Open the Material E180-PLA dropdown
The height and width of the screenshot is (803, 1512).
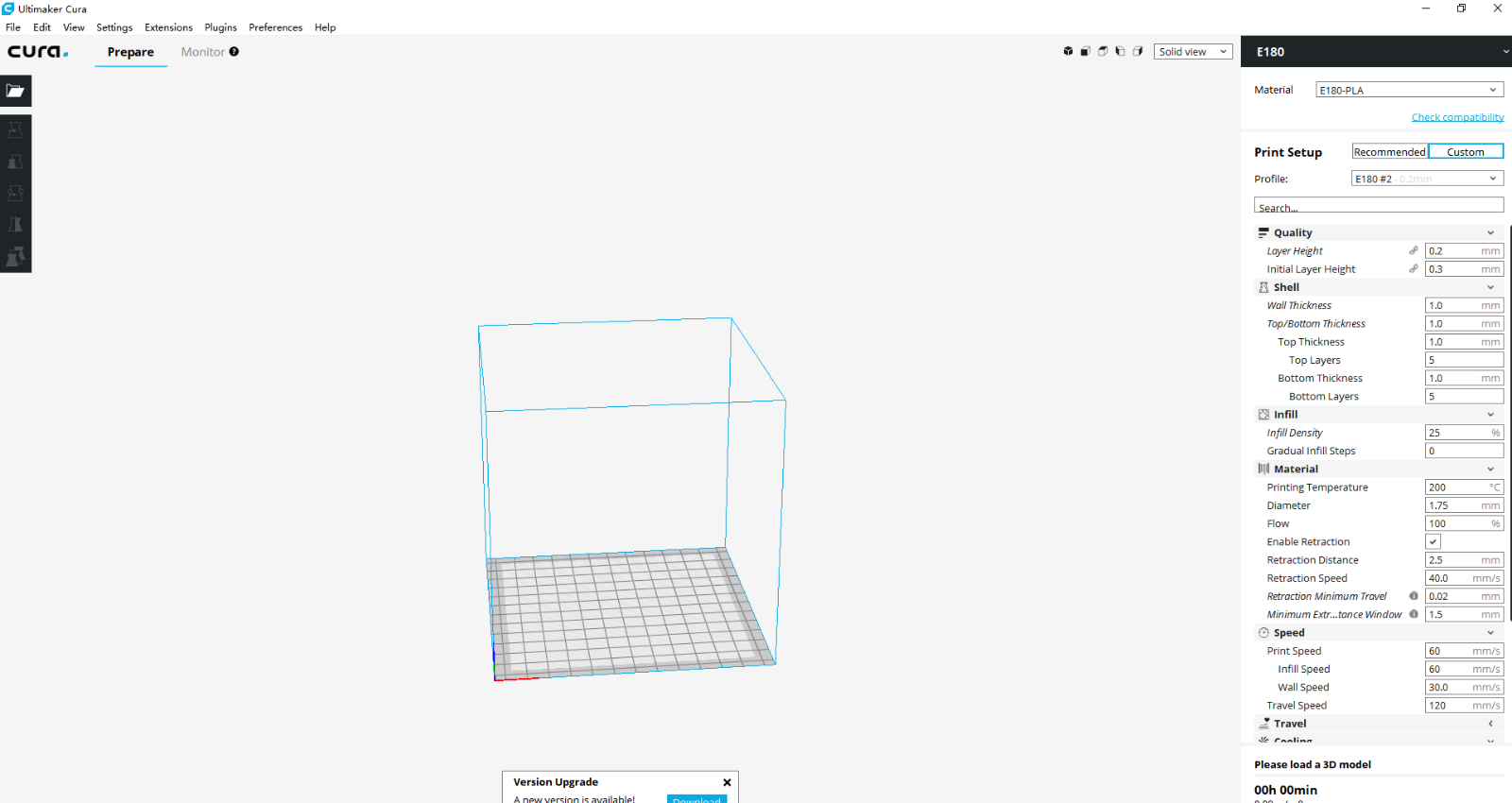pos(1409,90)
